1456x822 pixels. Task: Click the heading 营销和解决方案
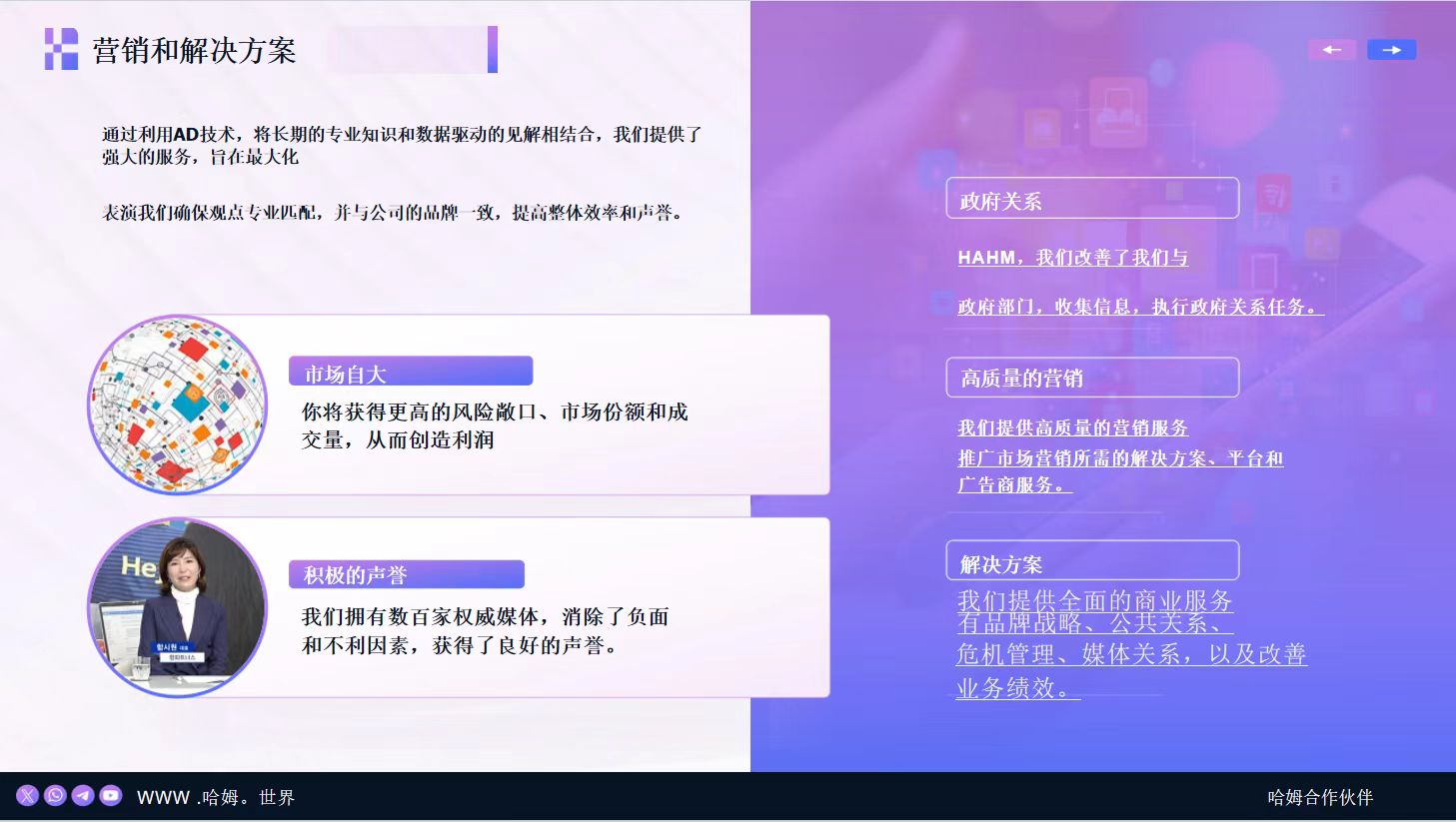[x=194, y=50]
